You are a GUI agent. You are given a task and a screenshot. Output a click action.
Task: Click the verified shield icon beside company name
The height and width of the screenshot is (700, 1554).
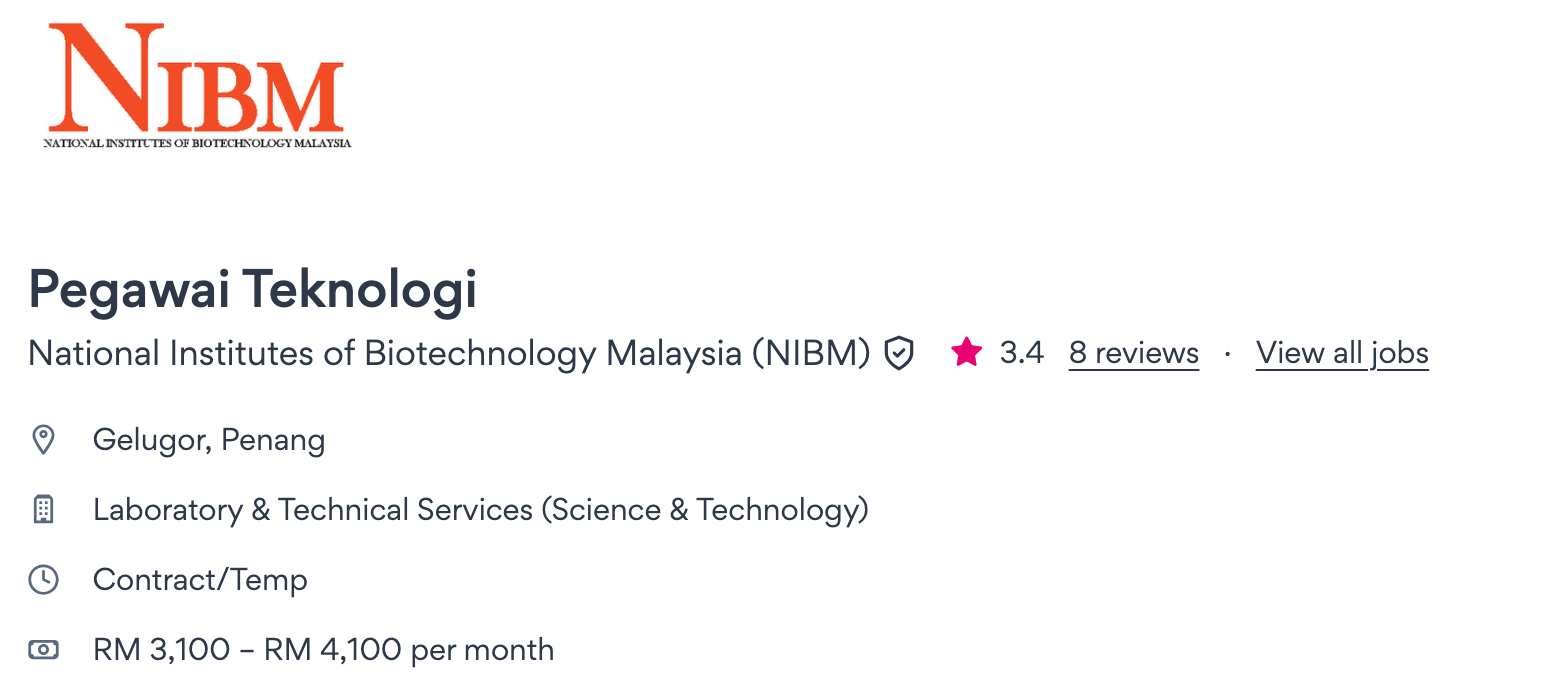click(900, 353)
